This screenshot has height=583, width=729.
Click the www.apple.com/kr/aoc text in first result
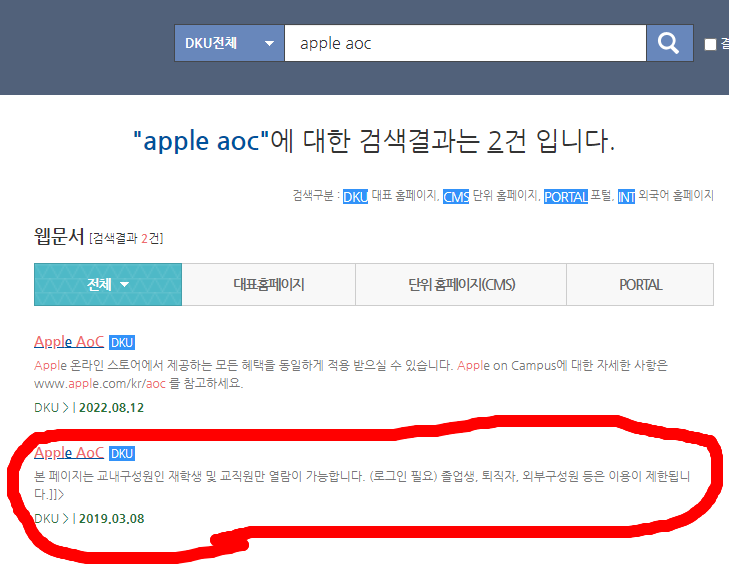[100, 384]
